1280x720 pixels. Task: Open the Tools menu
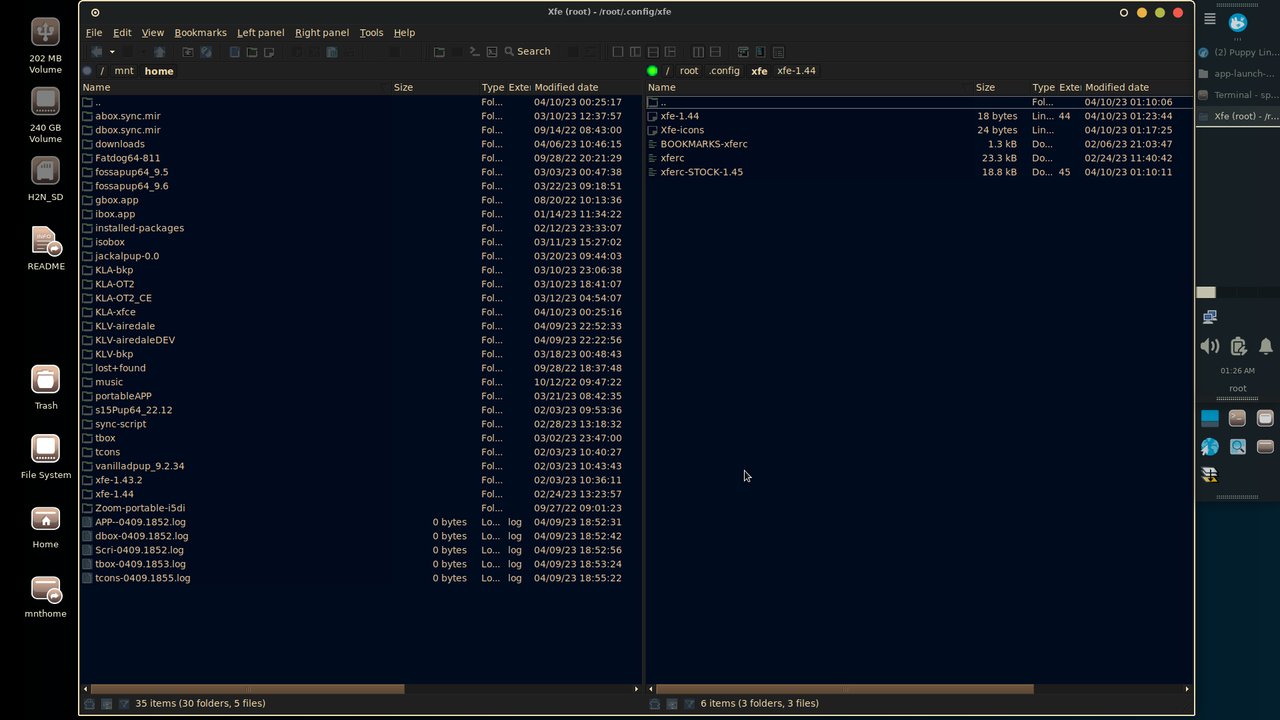click(x=371, y=32)
